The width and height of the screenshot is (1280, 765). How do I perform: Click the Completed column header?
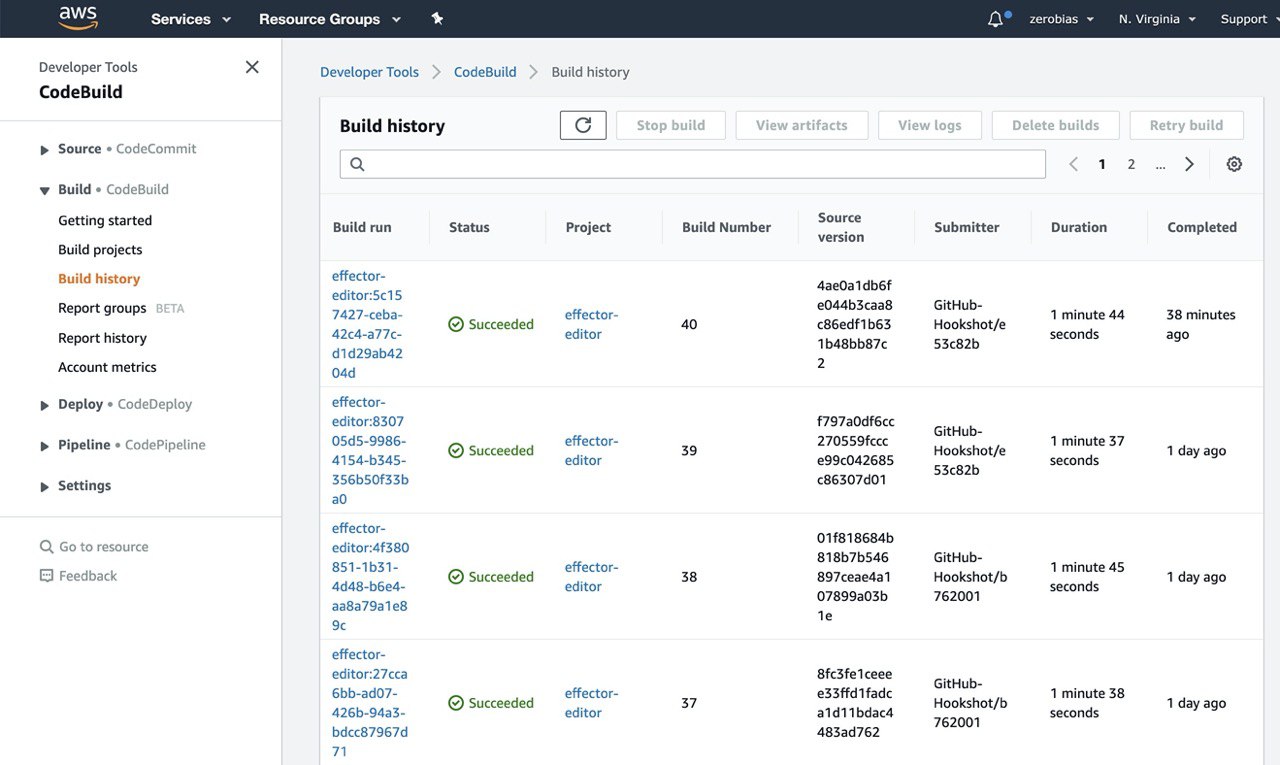click(1202, 227)
